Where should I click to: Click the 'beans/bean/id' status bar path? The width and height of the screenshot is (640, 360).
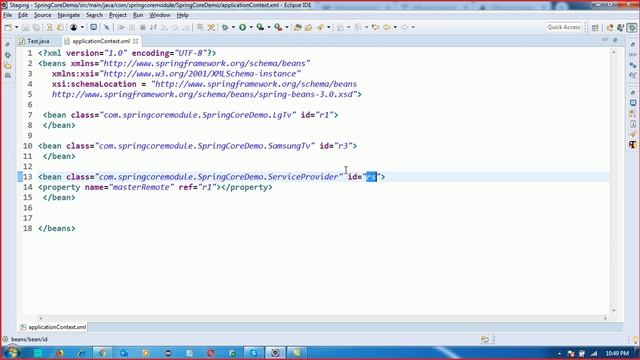pos(29,339)
